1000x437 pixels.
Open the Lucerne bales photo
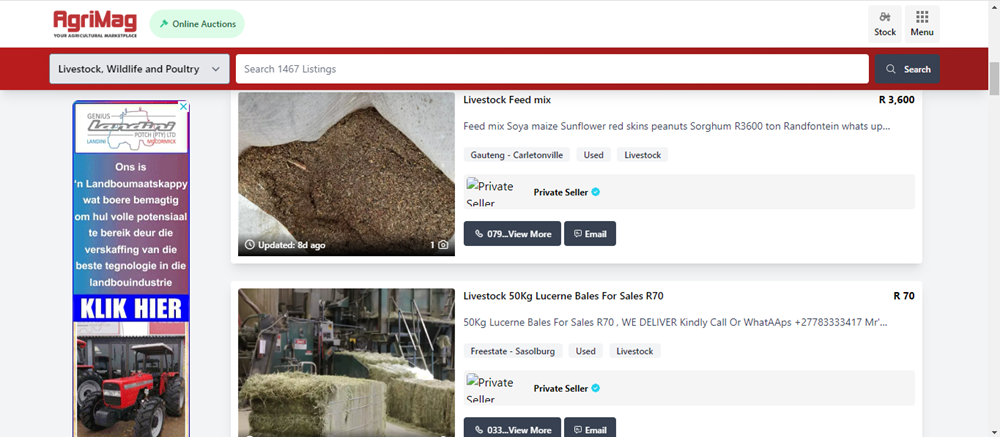click(346, 362)
